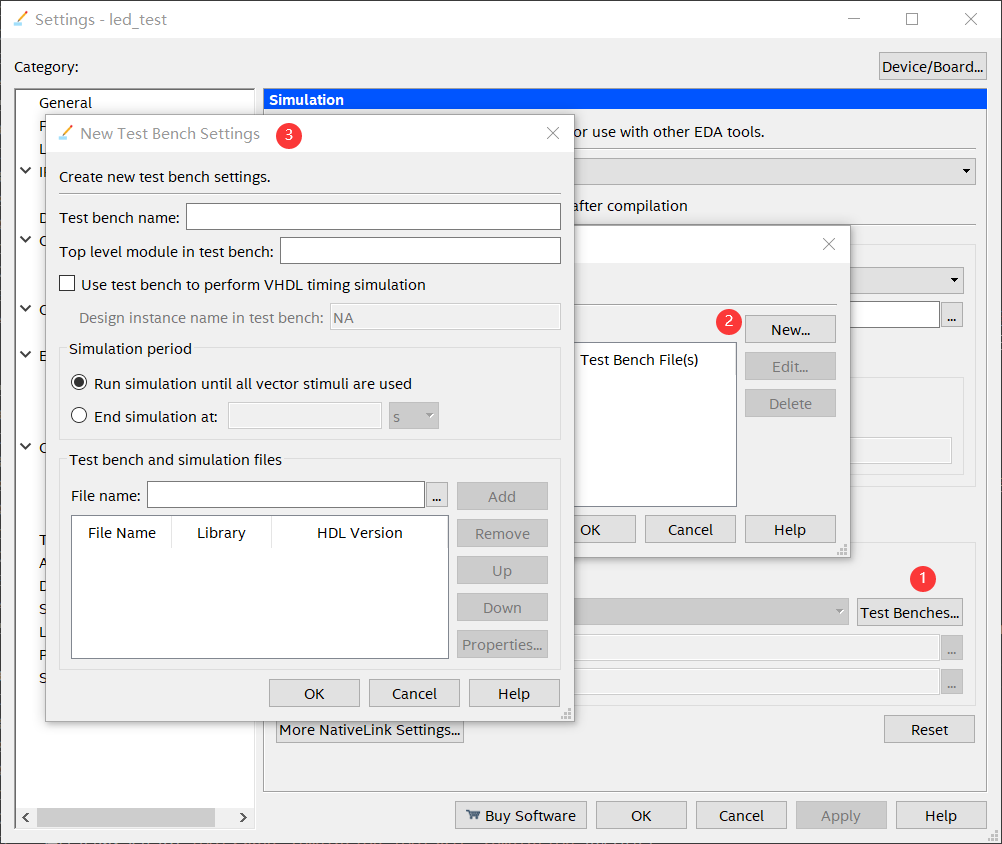Click the HDL Version column header
The image size is (1002, 844).
click(359, 533)
